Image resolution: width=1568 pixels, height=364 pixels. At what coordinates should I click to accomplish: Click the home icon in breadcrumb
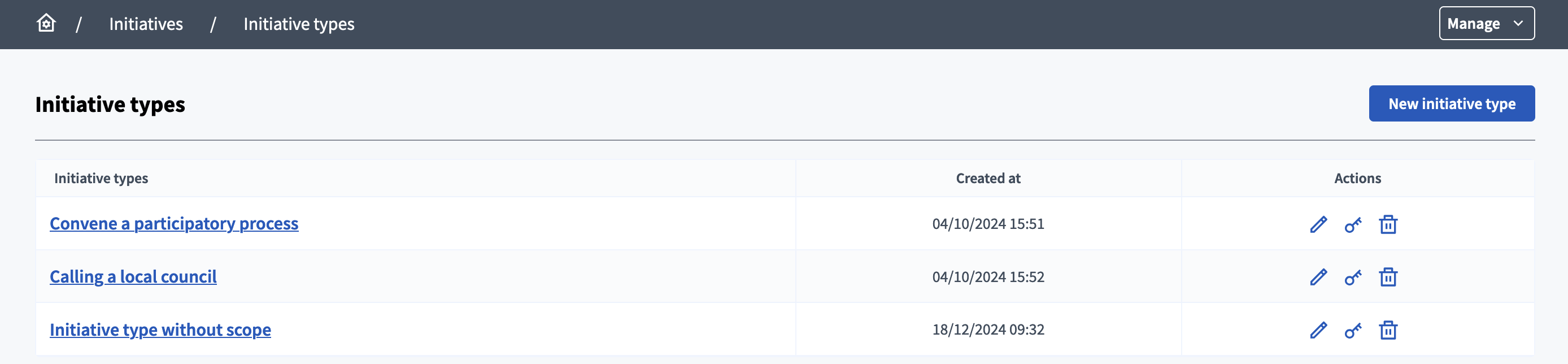click(46, 24)
